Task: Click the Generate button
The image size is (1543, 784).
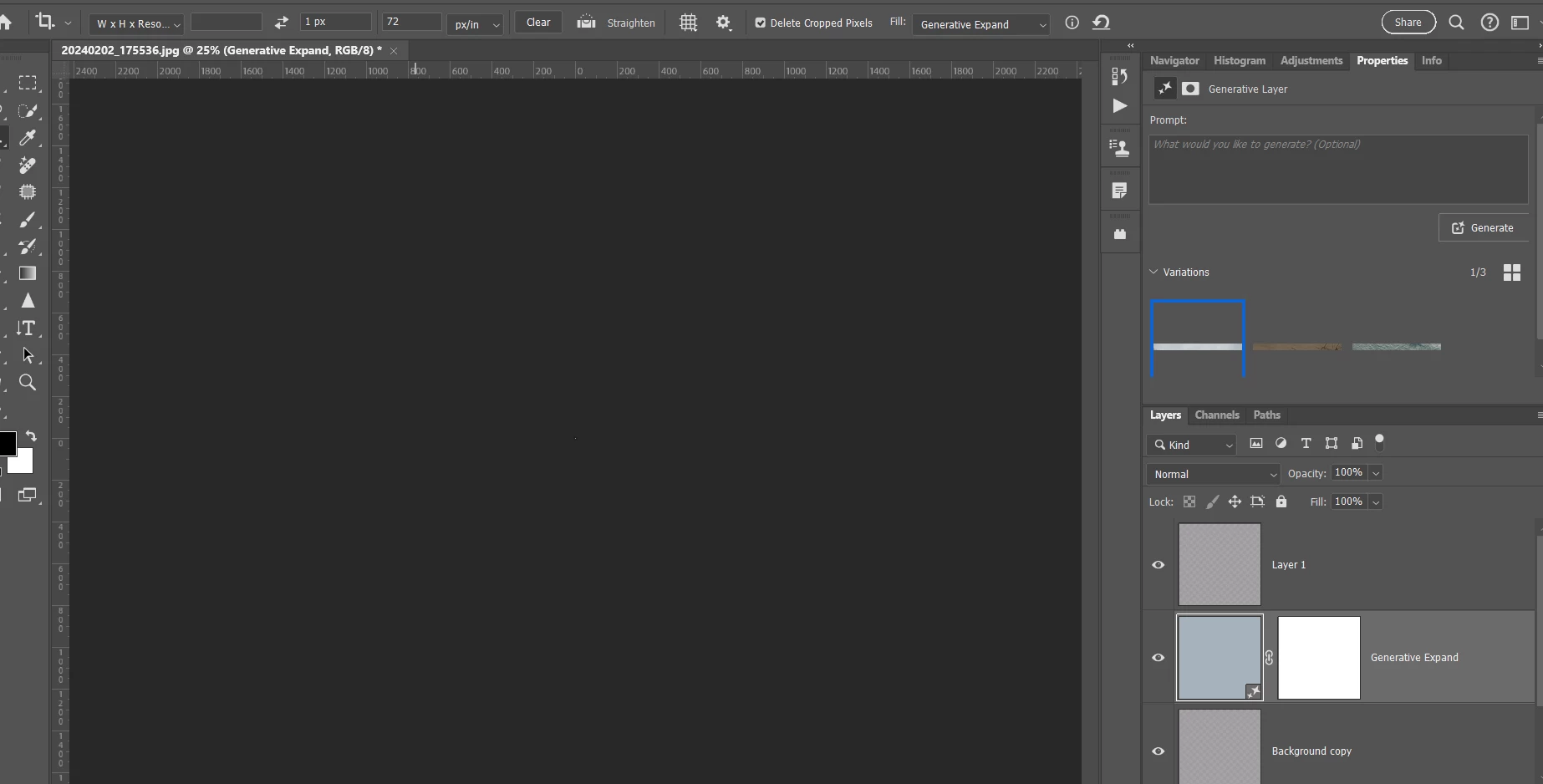Action: click(1483, 227)
